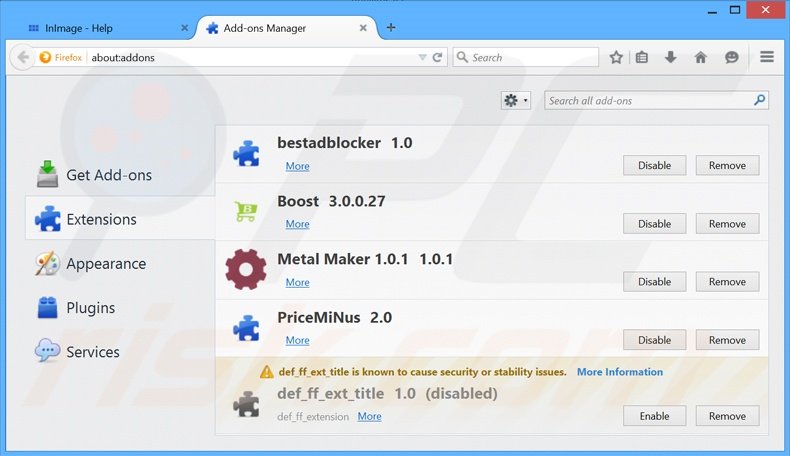Image resolution: width=790 pixels, height=456 pixels.
Task: Click the warning triangle icon
Action: pyautogui.click(x=267, y=372)
